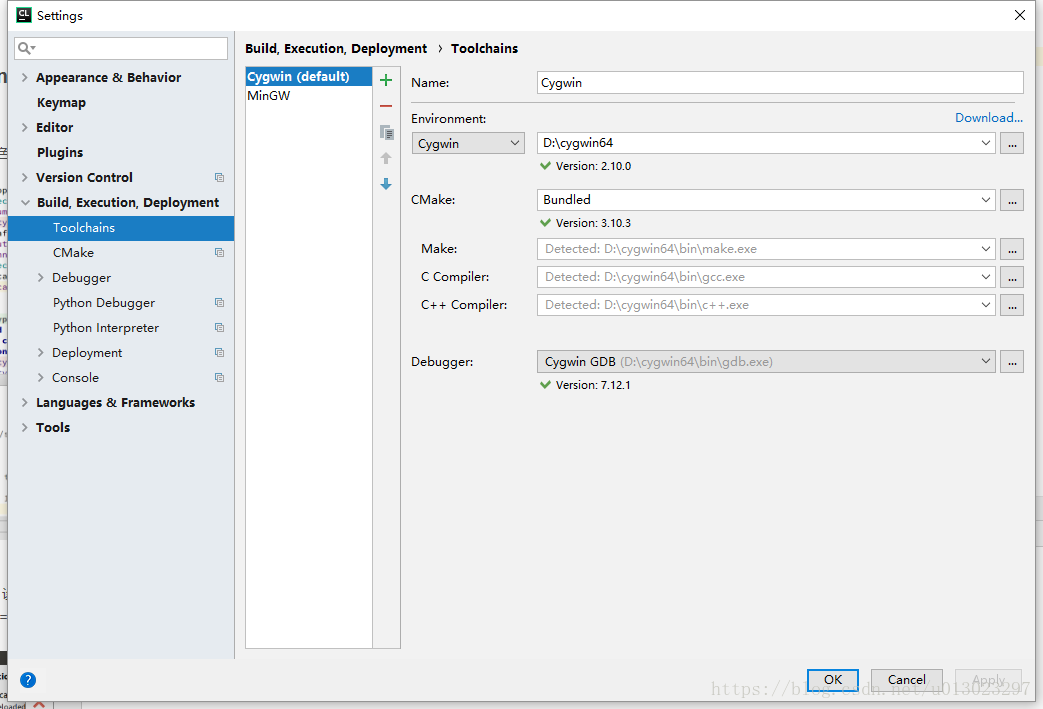Click the OK button

832,680
